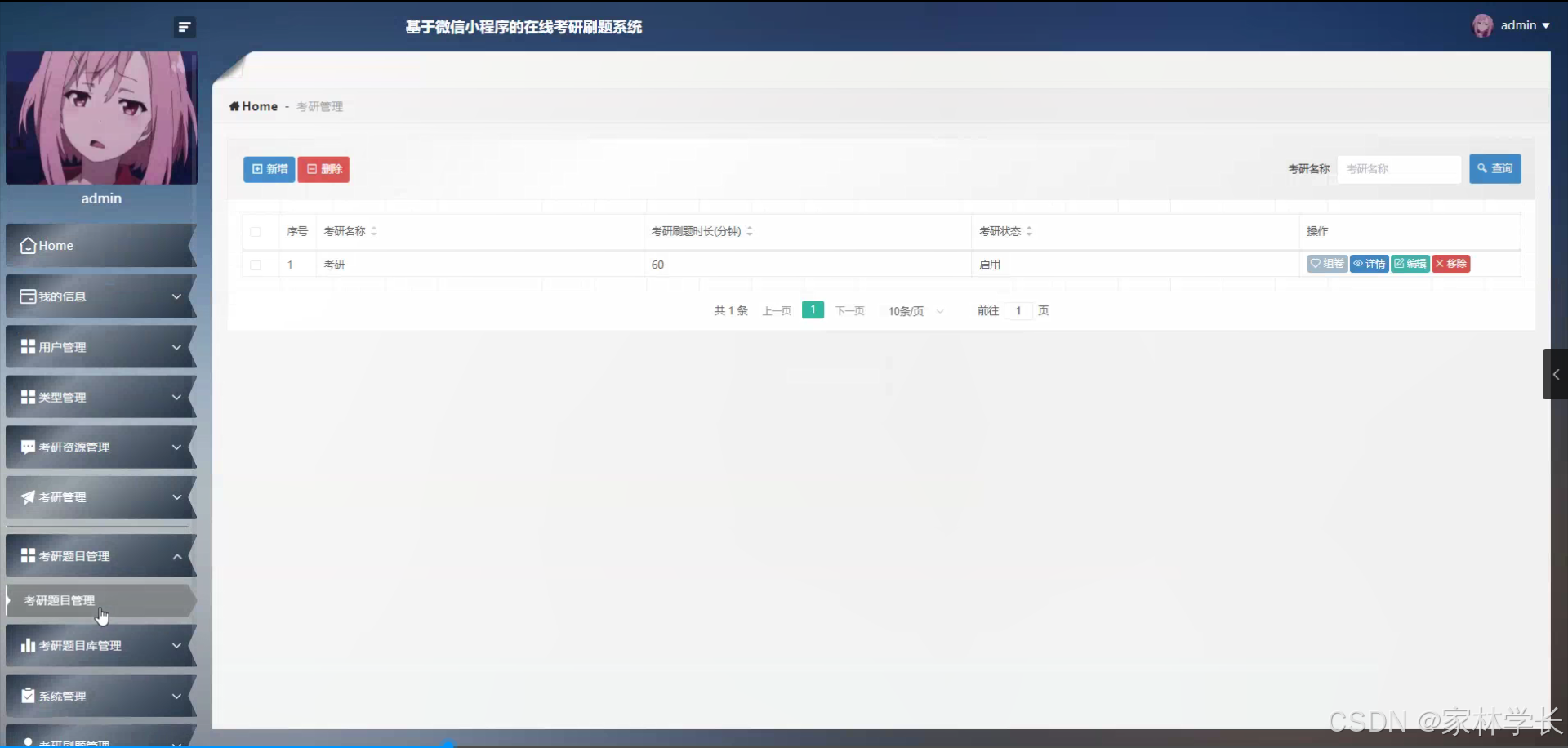Toggle the select-all checkbox in table header
The image size is (1568, 748).
click(x=255, y=232)
